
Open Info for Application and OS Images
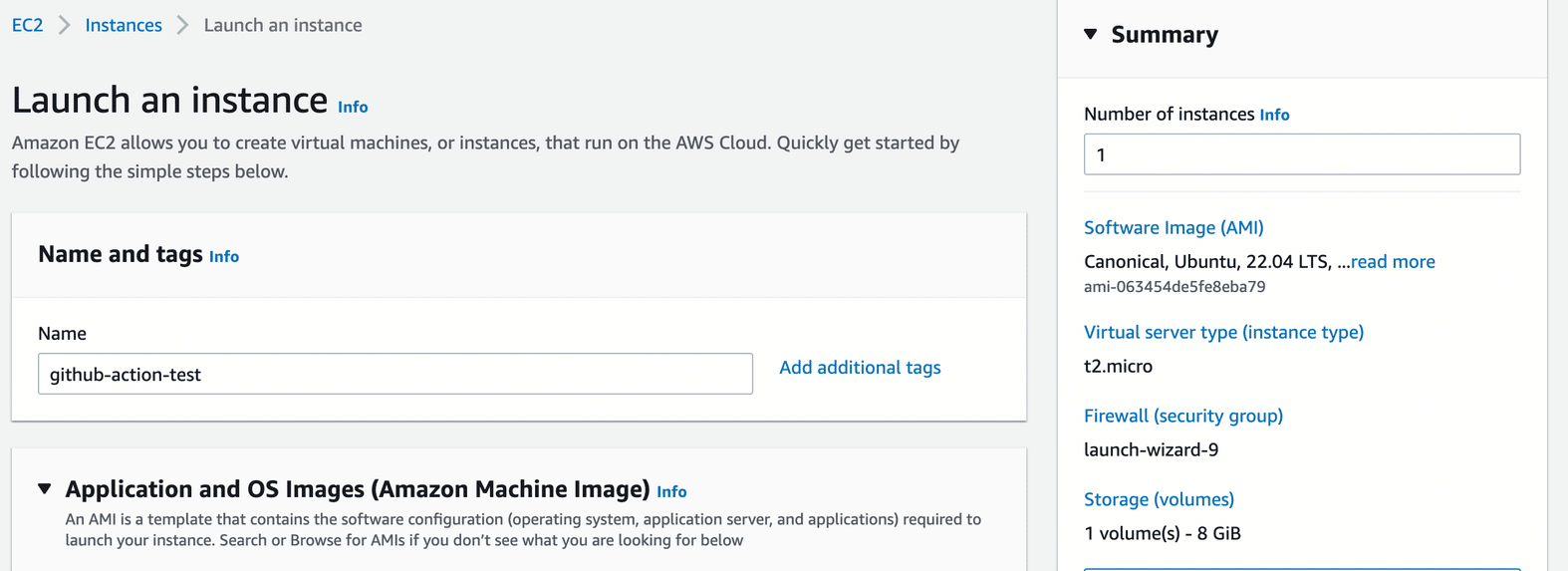[671, 491]
